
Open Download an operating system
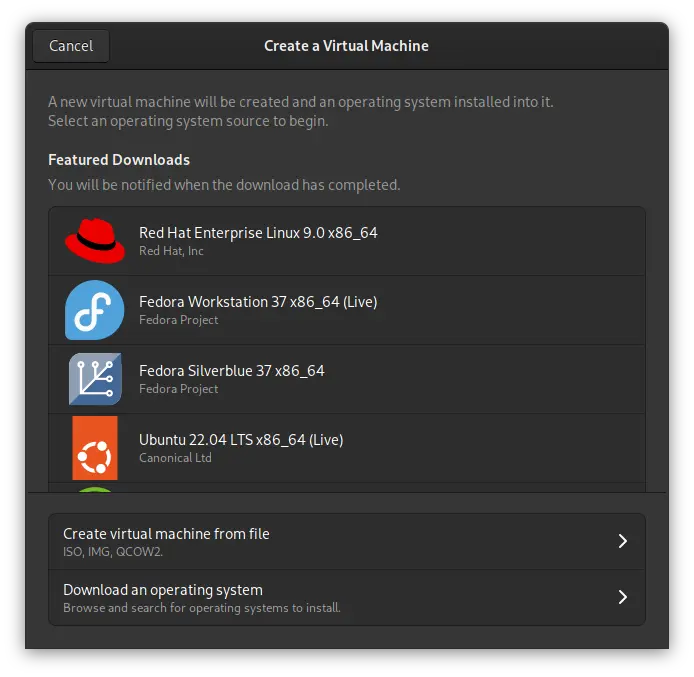(x=347, y=597)
